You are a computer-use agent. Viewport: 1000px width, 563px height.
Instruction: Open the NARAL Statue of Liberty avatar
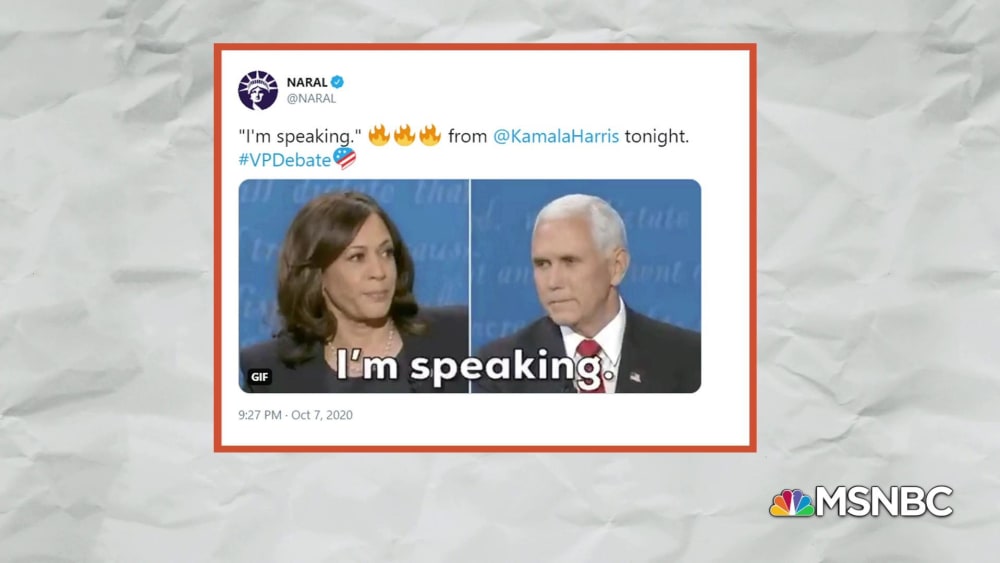tap(258, 90)
